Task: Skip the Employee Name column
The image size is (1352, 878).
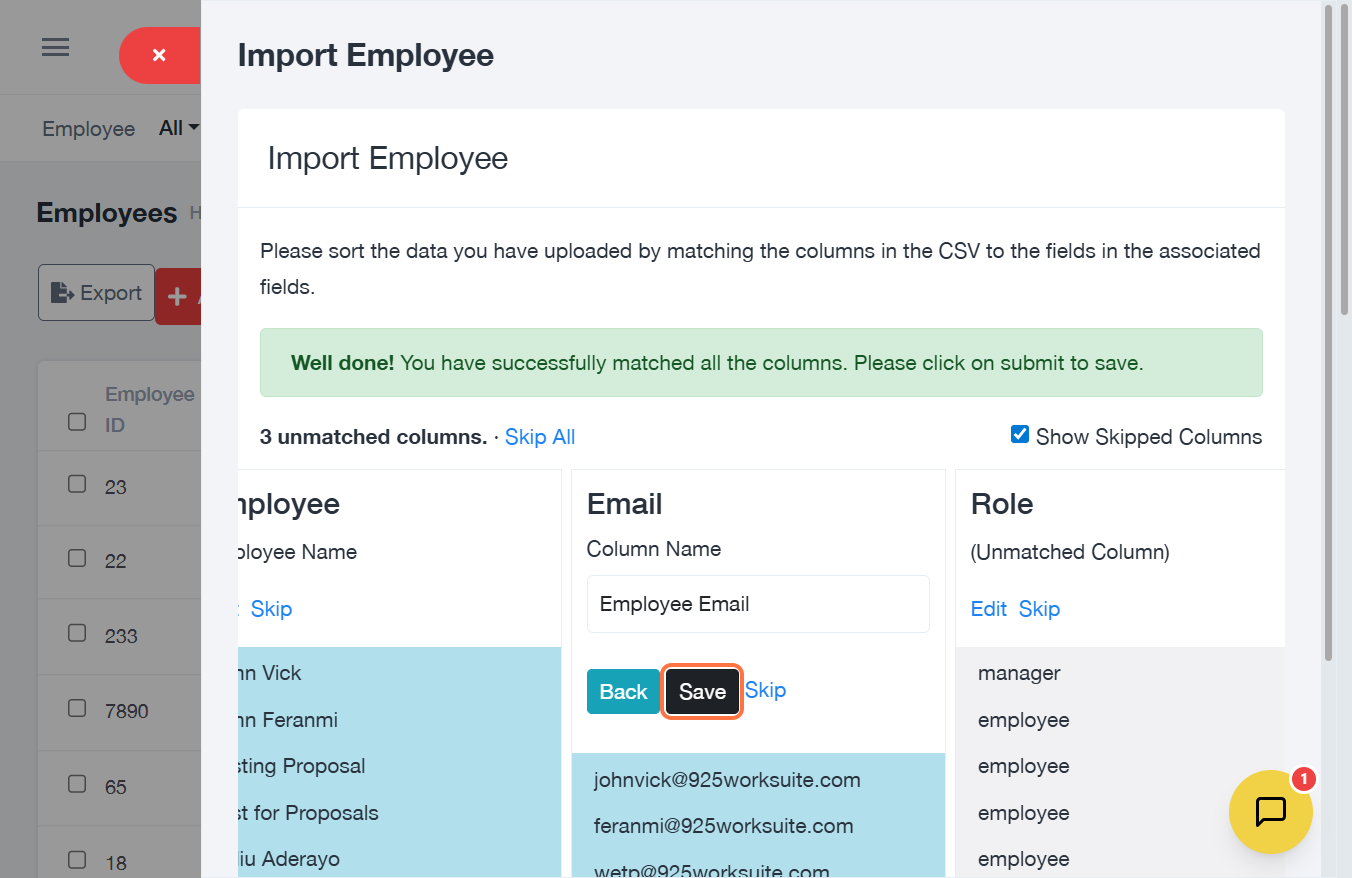Action: coord(271,609)
